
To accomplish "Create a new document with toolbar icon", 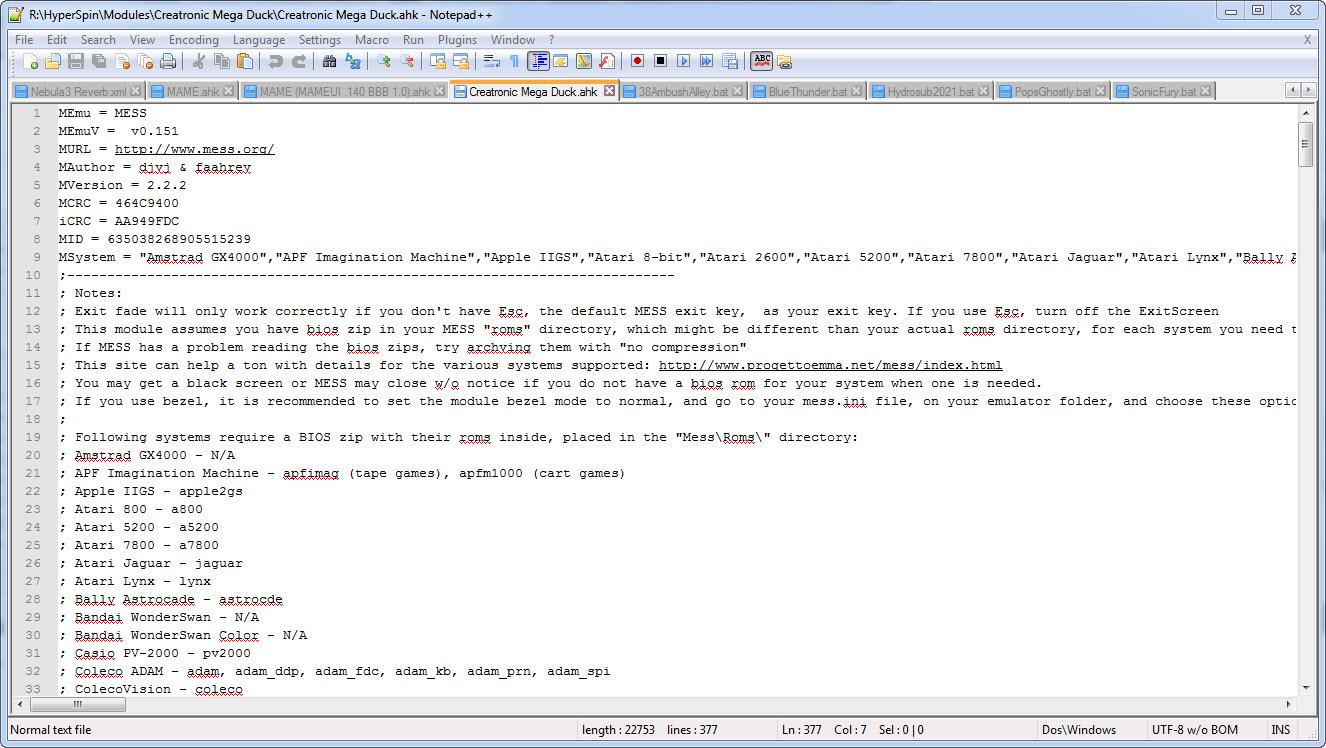I will pos(30,61).
